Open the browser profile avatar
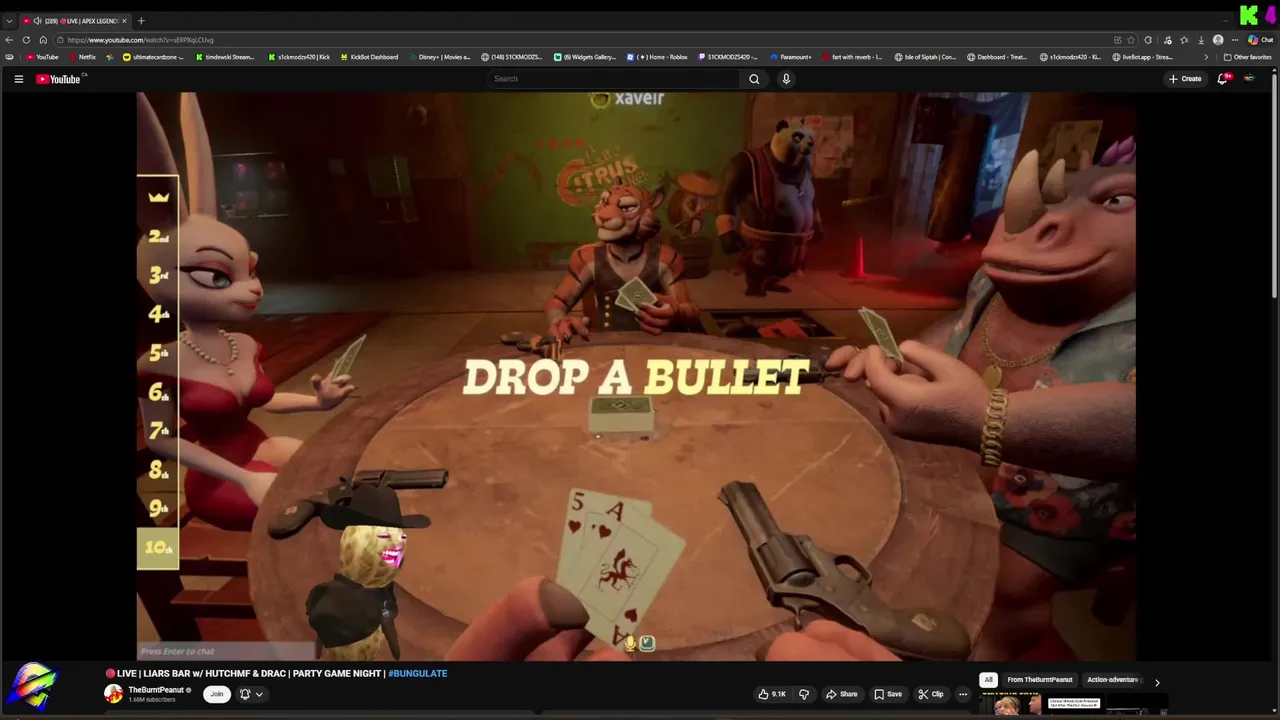 point(1218,40)
